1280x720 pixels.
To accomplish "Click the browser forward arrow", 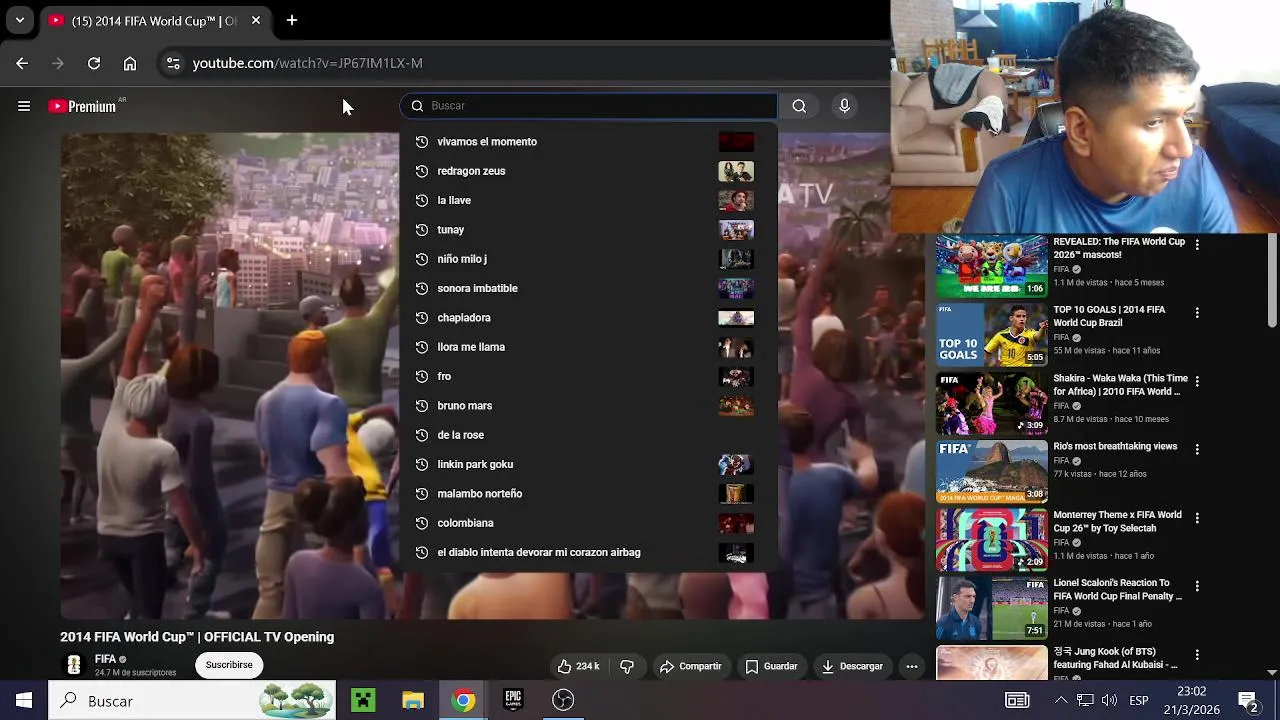I will point(58,63).
